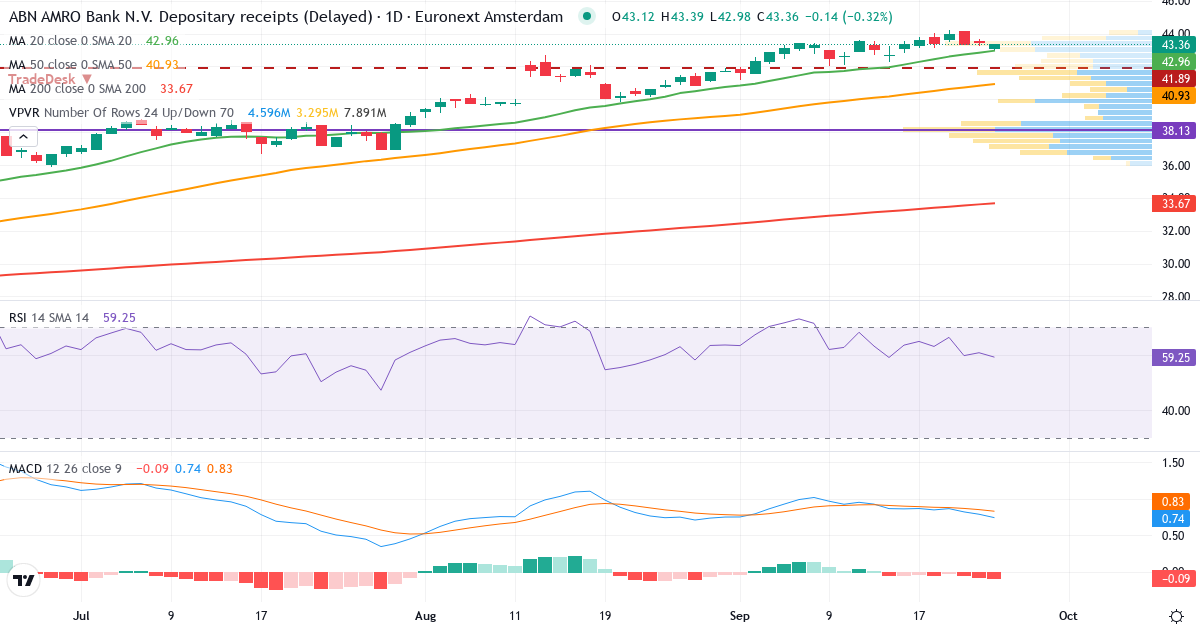Click the 59.25 value in RSI legend
1200x630 pixels.
click(x=119, y=317)
